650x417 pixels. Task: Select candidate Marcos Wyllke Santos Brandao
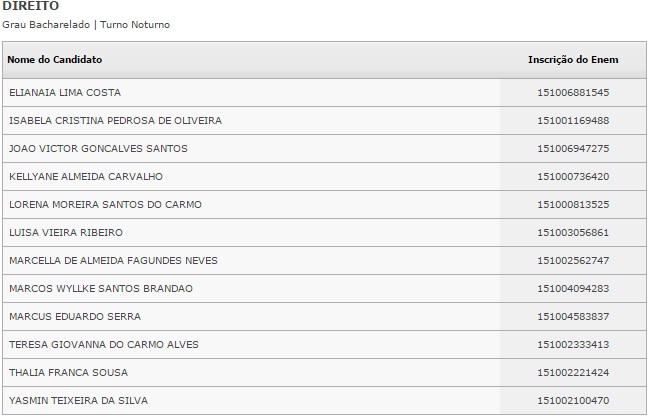coord(101,289)
